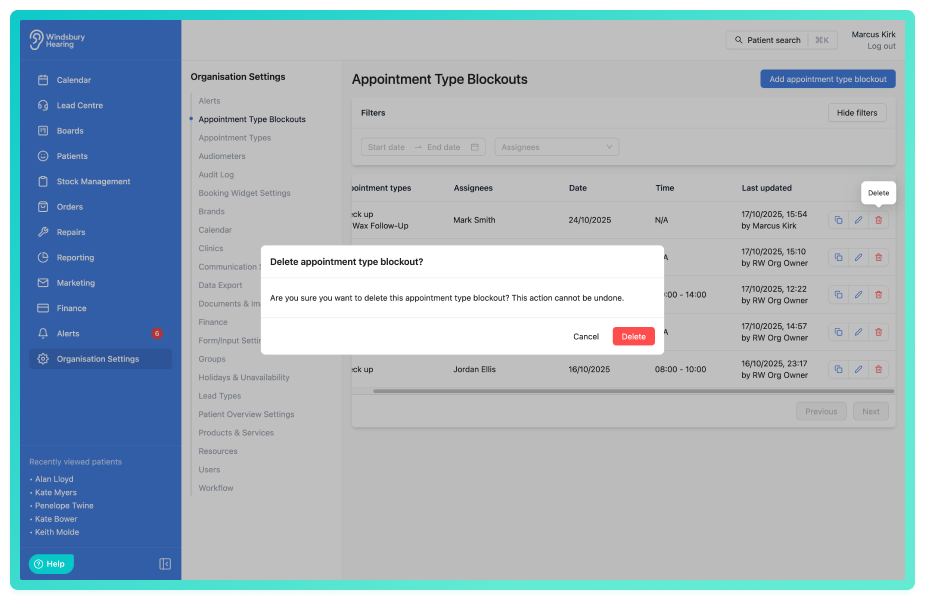Click Add appointment type blockout button
925x600 pixels.
tap(828, 79)
